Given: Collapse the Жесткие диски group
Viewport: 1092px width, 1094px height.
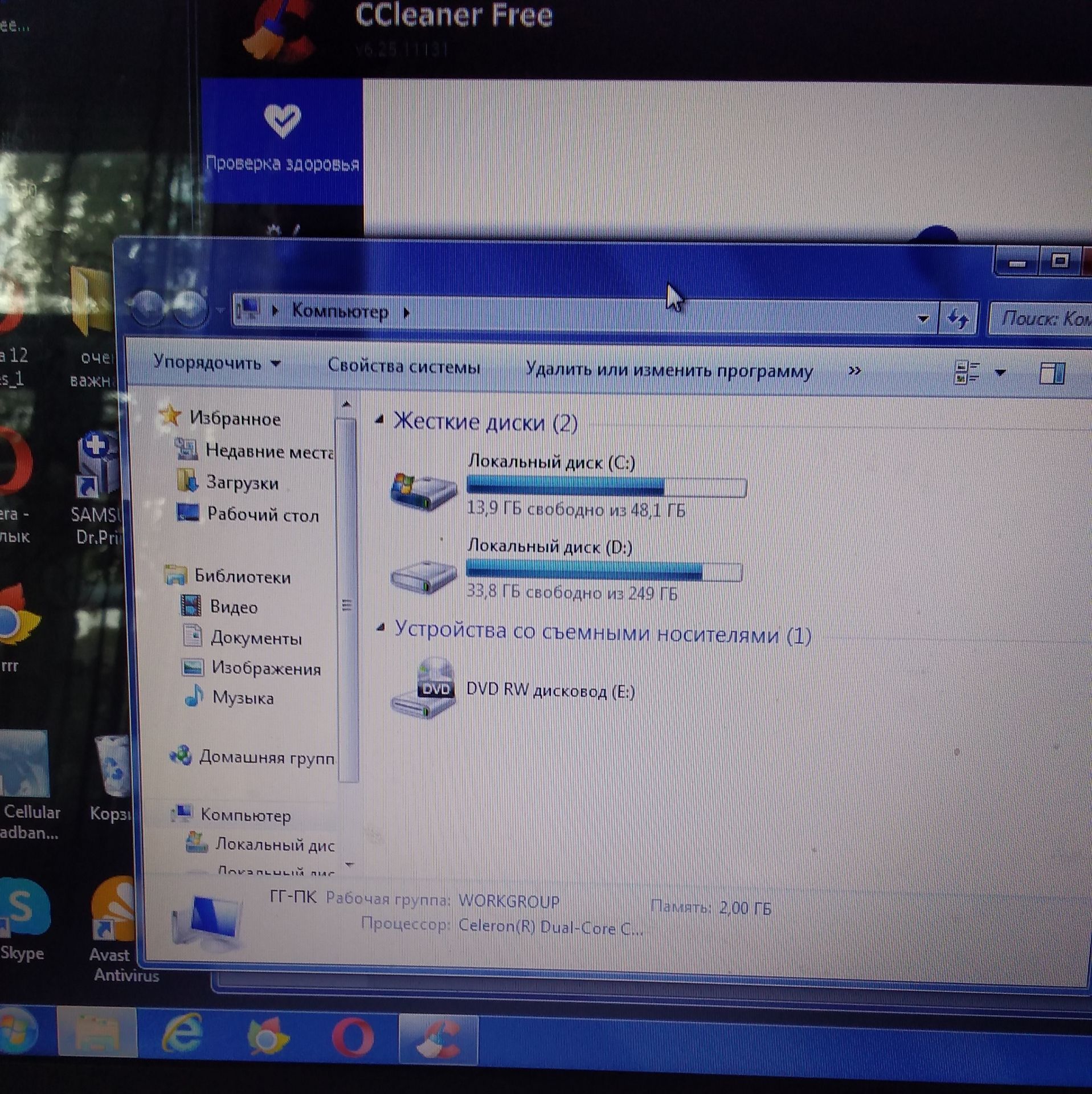Looking at the screenshot, I should coord(379,420).
